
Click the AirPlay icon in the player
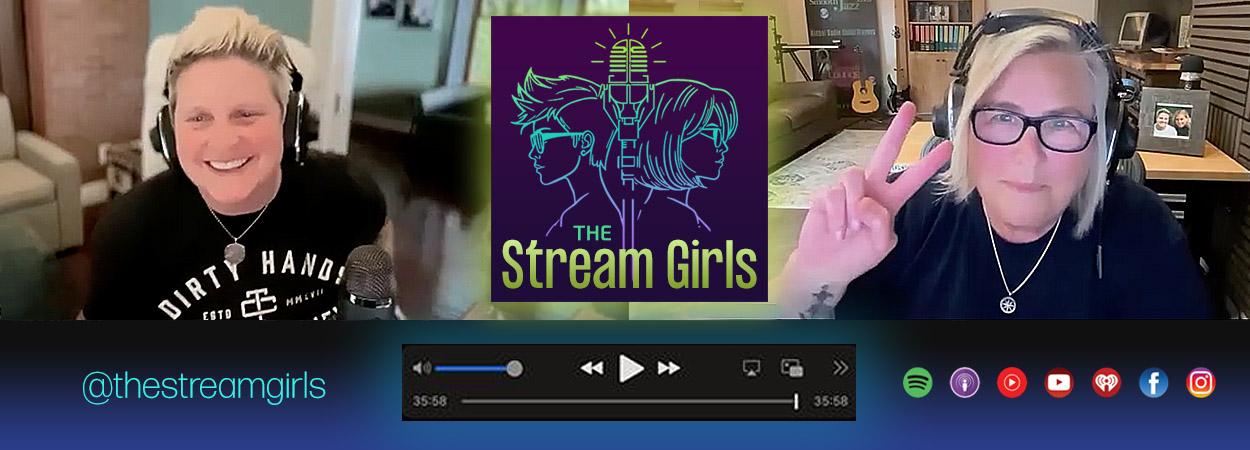752,368
